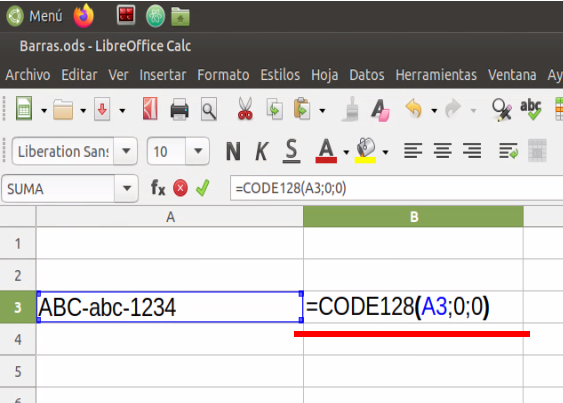Clone formatting with the paintbrush
The image size is (563, 403).
[351, 108]
